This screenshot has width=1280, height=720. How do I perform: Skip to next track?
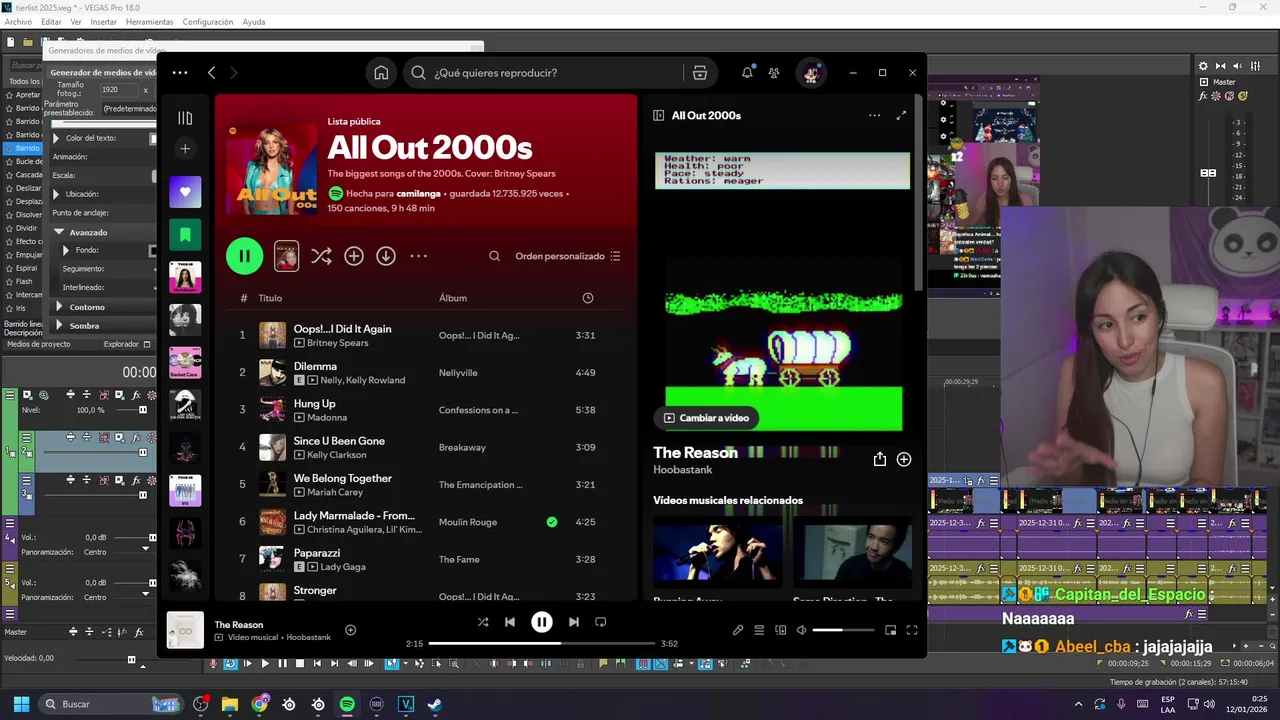[573, 622]
